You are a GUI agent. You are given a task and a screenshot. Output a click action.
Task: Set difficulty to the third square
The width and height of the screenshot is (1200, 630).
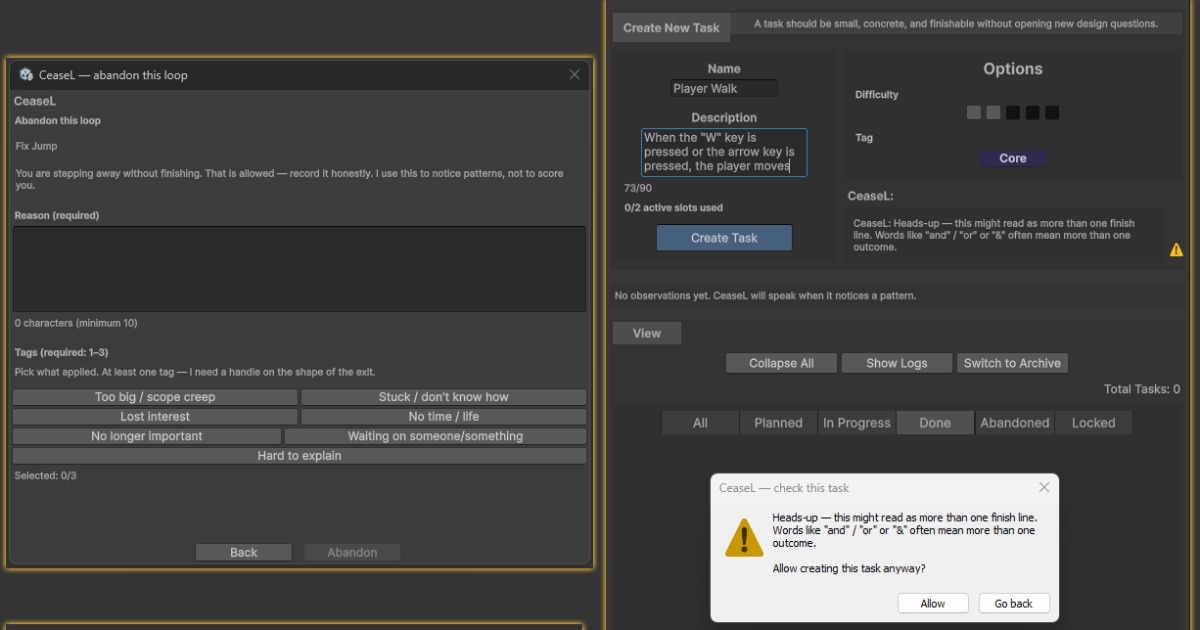click(x=1013, y=113)
